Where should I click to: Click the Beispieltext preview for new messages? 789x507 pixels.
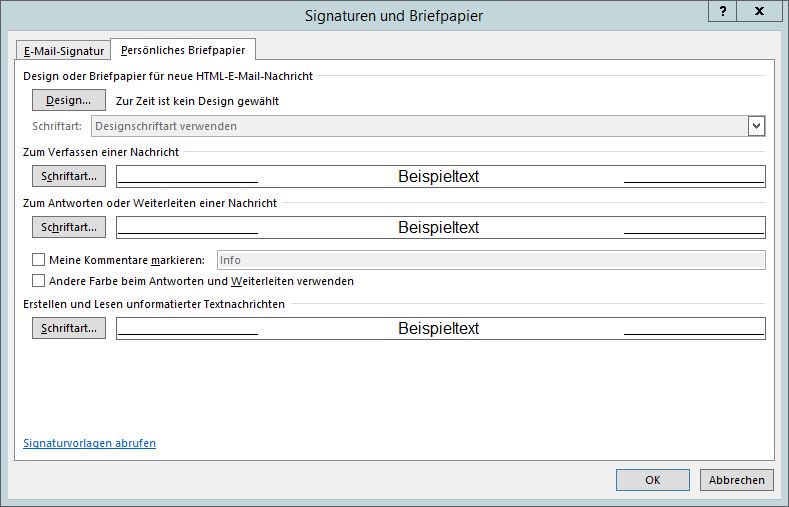click(440, 176)
